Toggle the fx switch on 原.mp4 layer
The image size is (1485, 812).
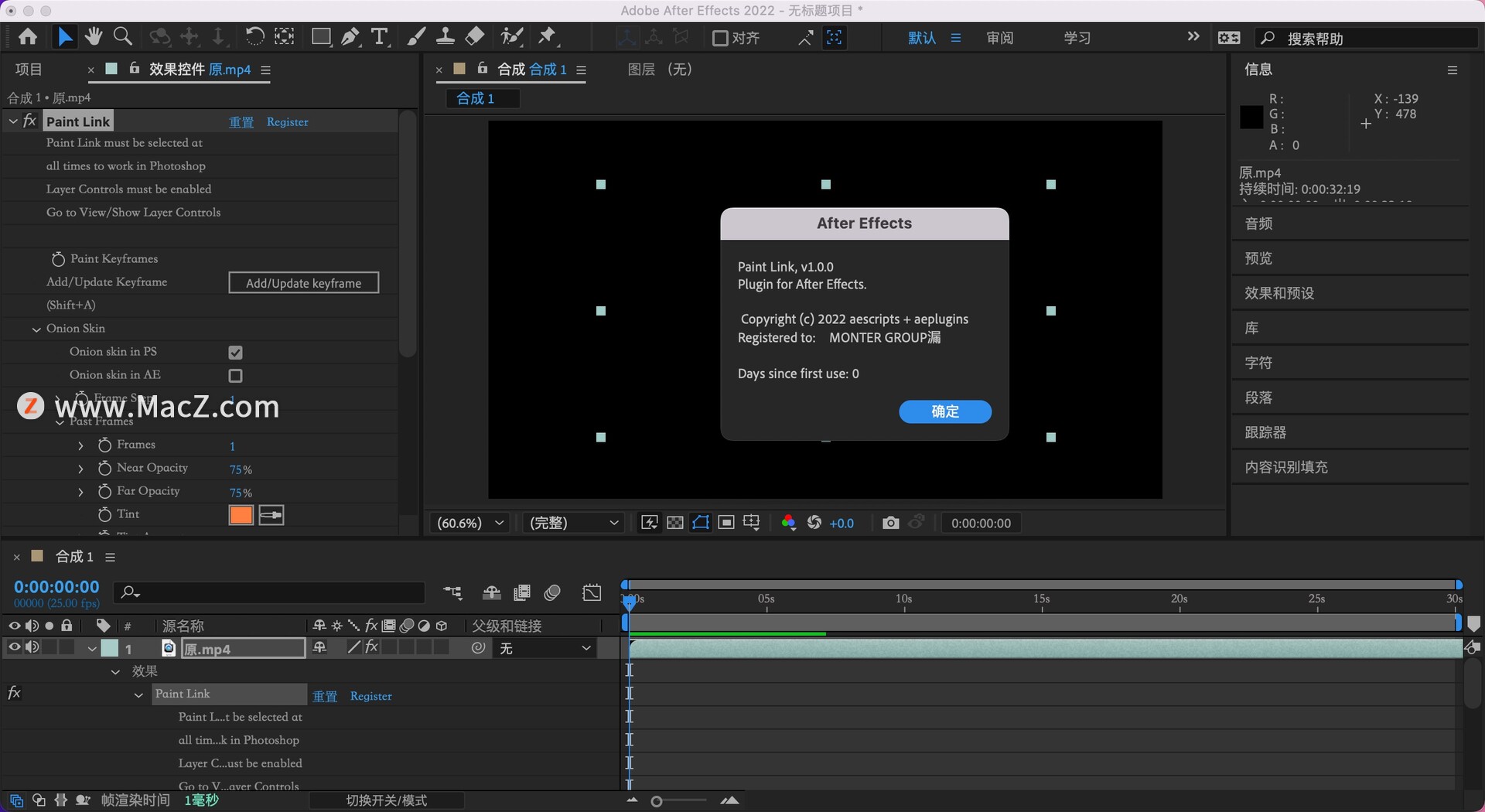[372, 647]
